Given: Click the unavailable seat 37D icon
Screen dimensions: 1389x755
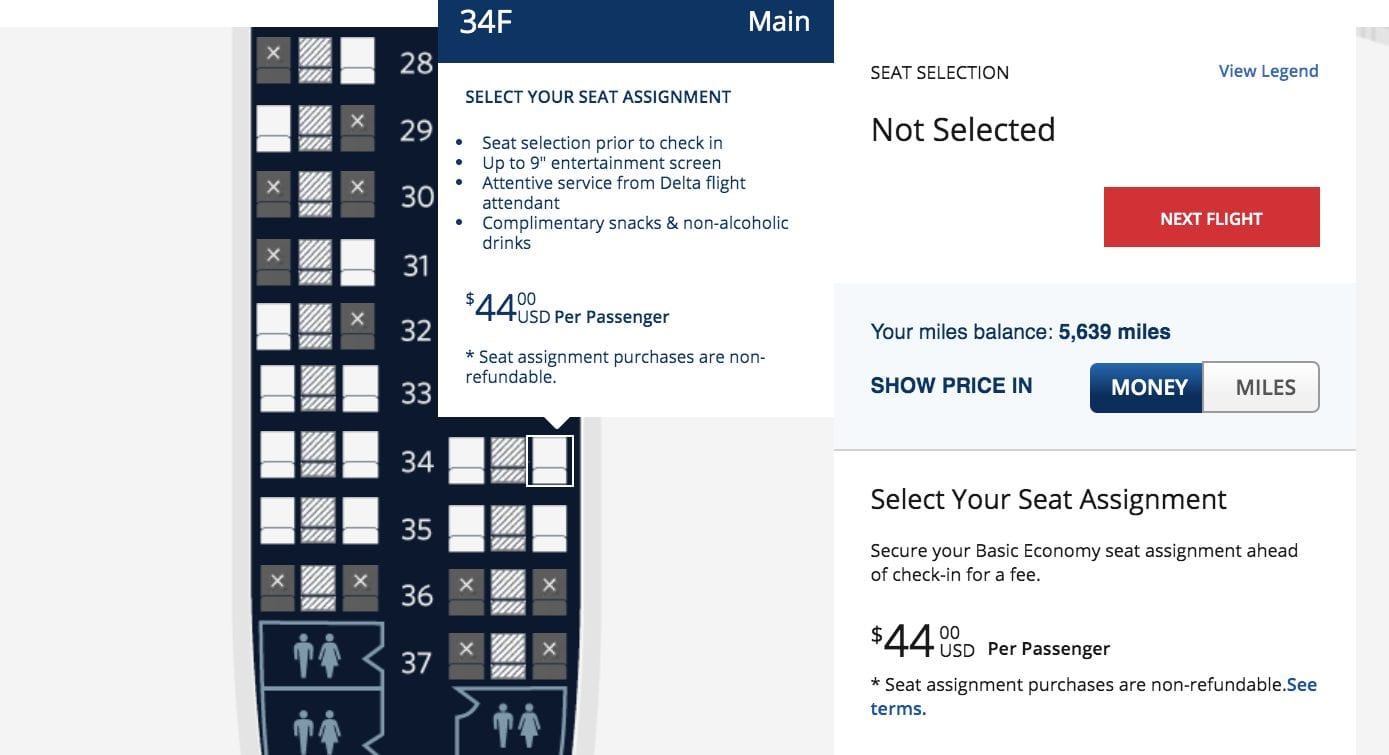Looking at the screenshot, I should click(466, 655).
